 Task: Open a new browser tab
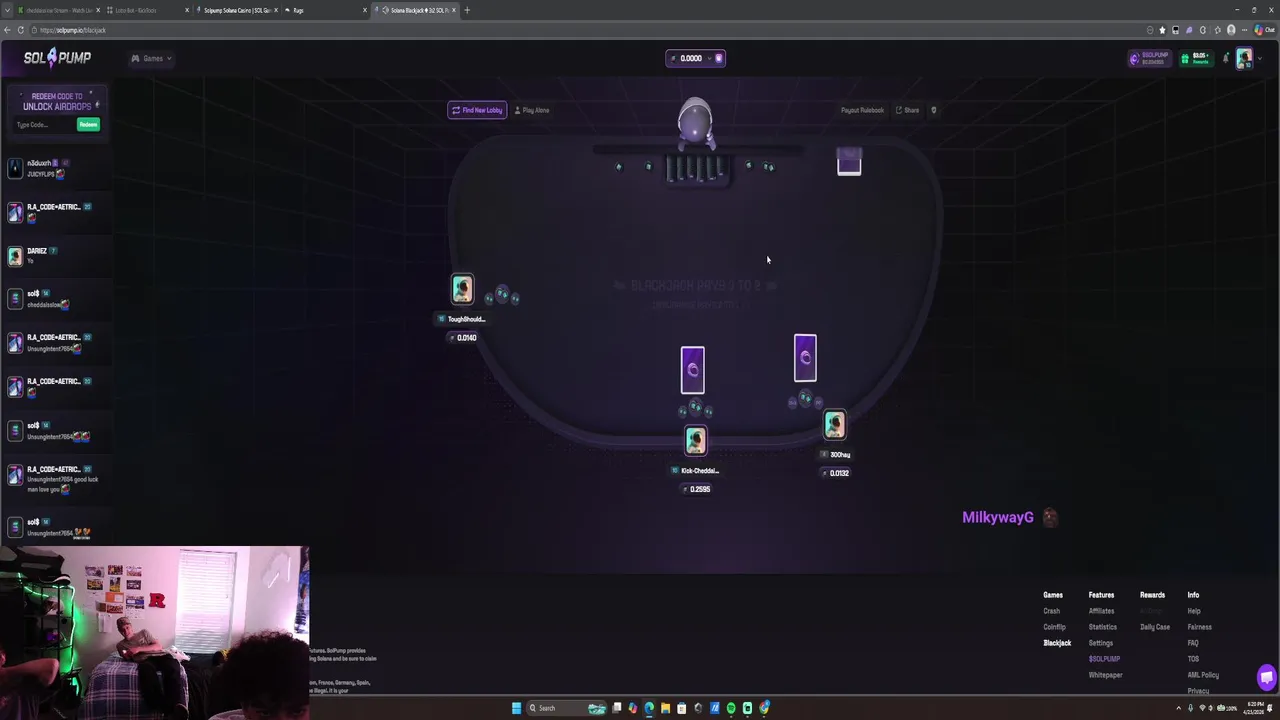[x=467, y=10]
